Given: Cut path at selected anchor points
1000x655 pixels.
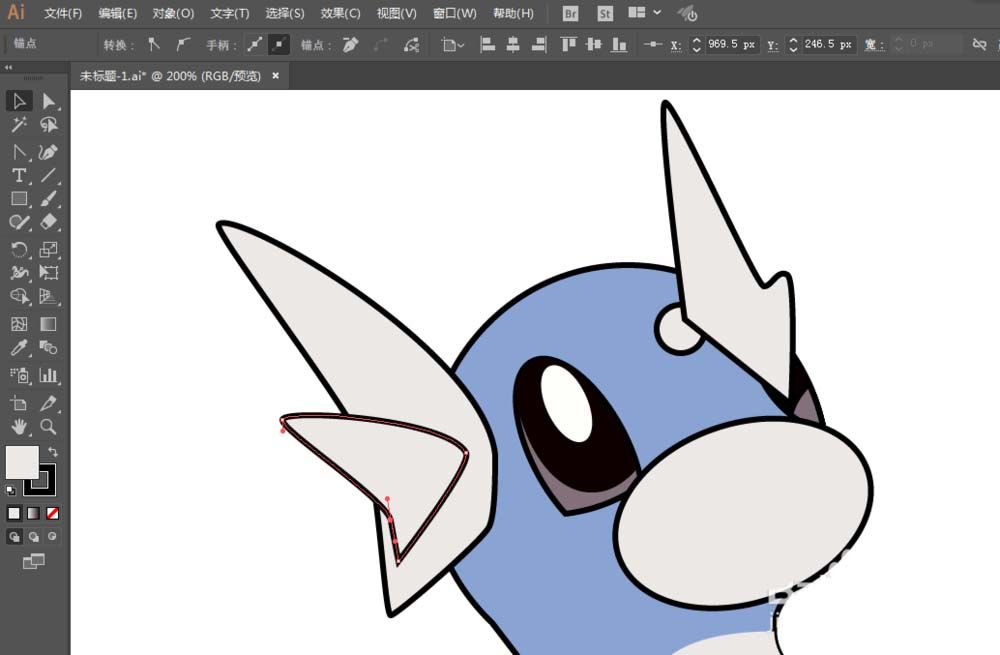Looking at the screenshot, I should click(411, 45).
